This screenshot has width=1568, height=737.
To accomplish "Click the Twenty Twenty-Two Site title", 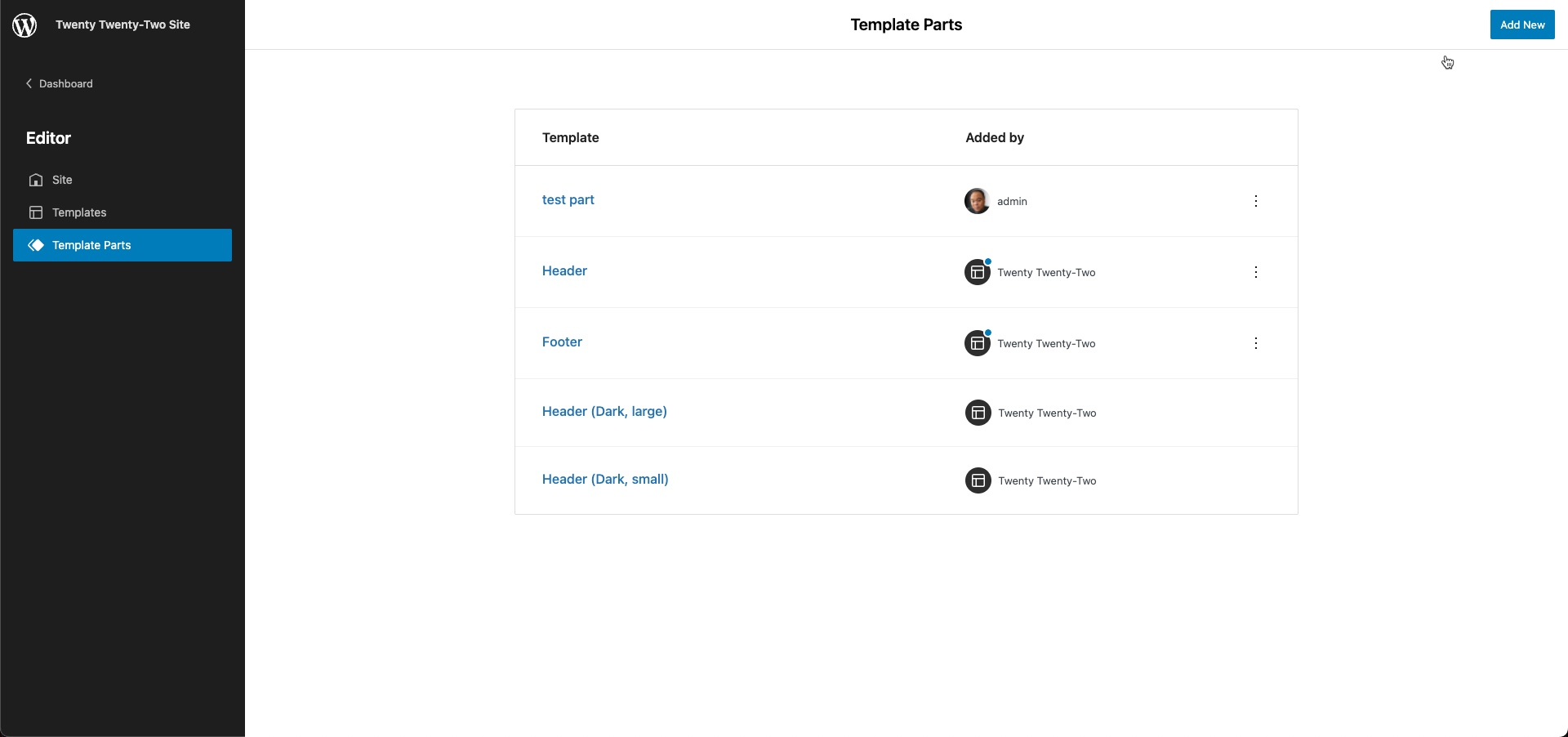I will (x=122, y=24).
